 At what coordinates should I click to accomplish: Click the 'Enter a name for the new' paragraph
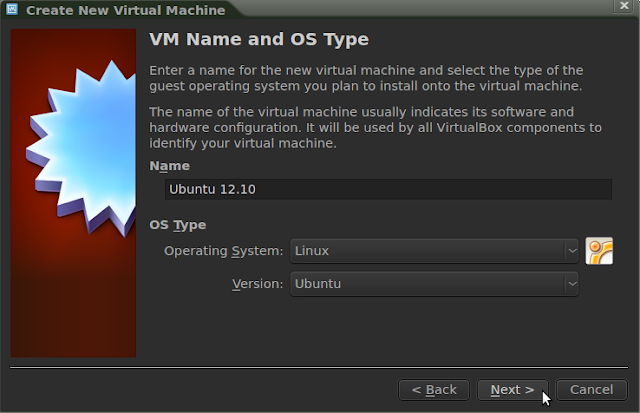coord(364,77)
